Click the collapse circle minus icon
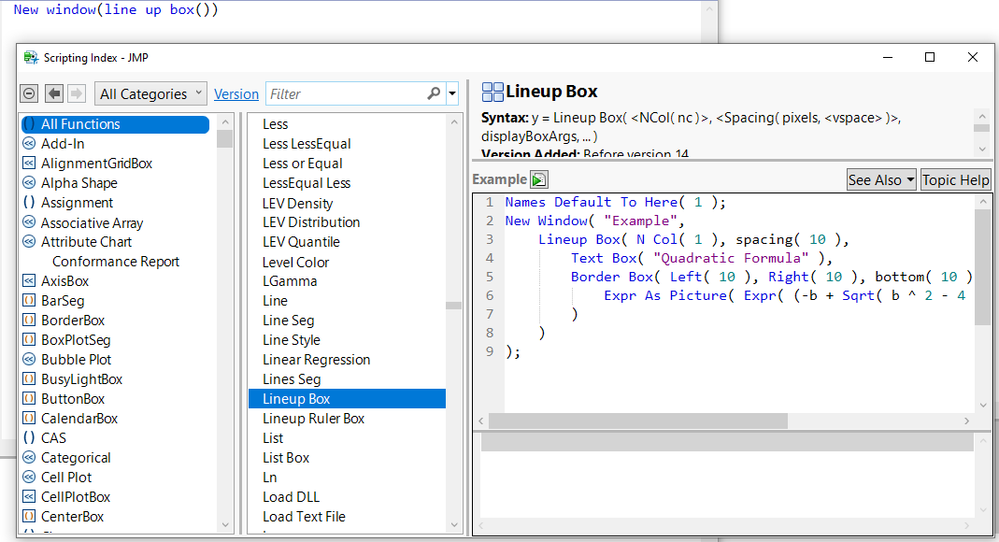The height and width of the screenshot is (542, 999). (30, 94)
